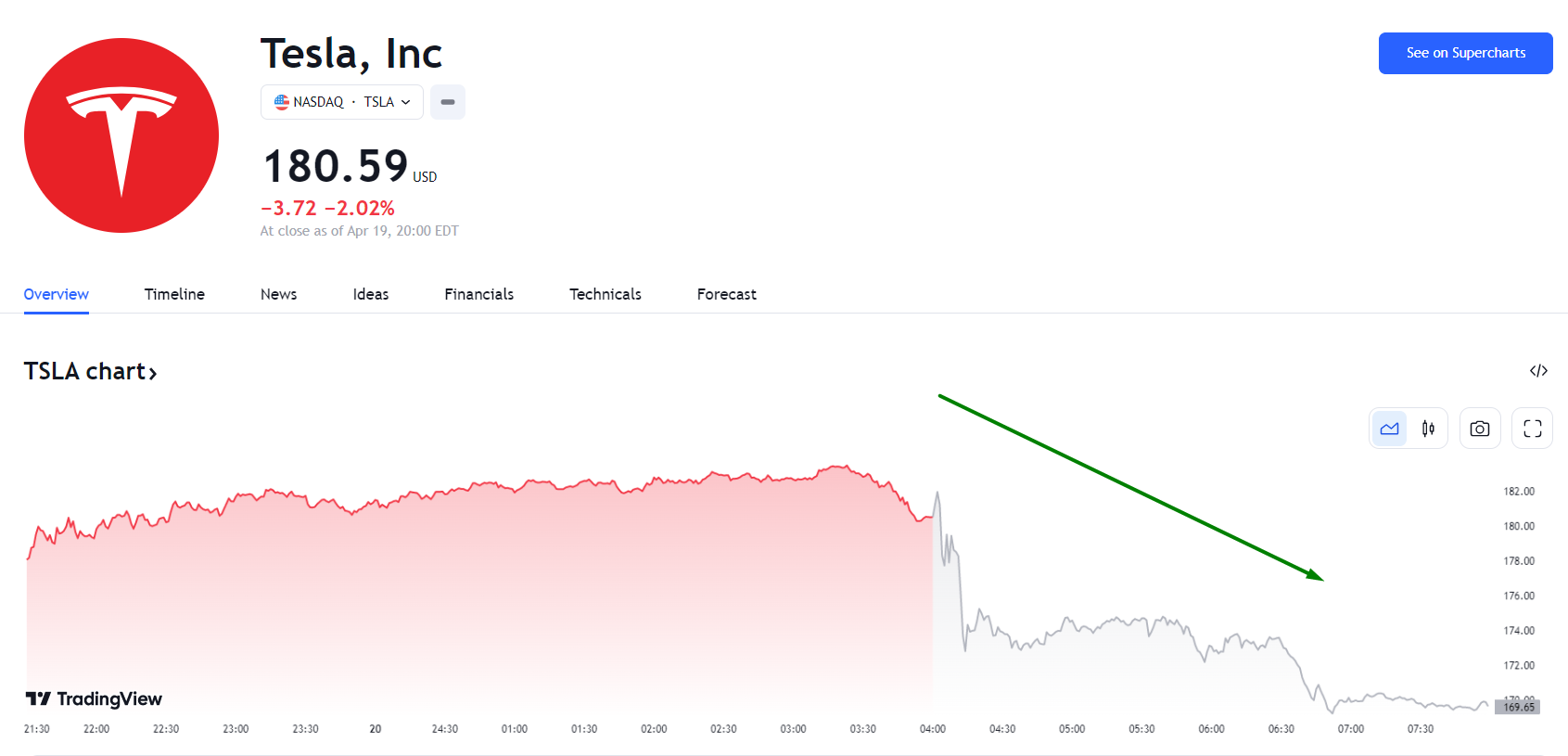Screen dimensions: 1568x756
Task: Click the TradingView logo on the chart
Action: pyautogui.click(x=94, y=698)
